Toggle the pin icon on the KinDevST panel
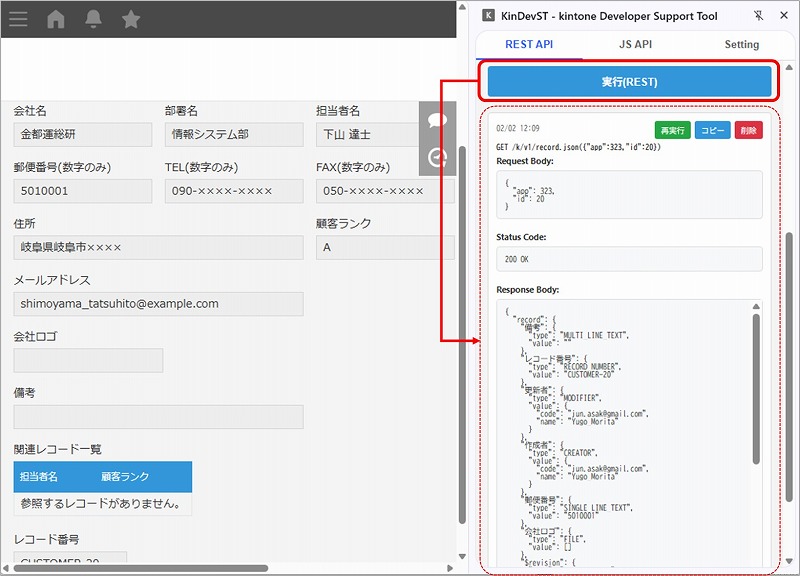The image size is (800, 576). click(x=759, y=15)
